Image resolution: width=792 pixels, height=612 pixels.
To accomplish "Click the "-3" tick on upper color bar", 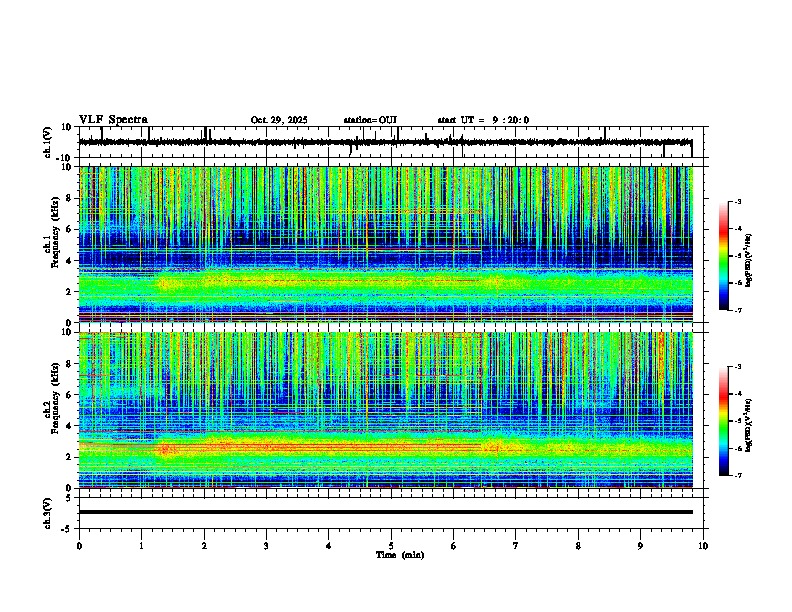I will click(x=737, y=201).
